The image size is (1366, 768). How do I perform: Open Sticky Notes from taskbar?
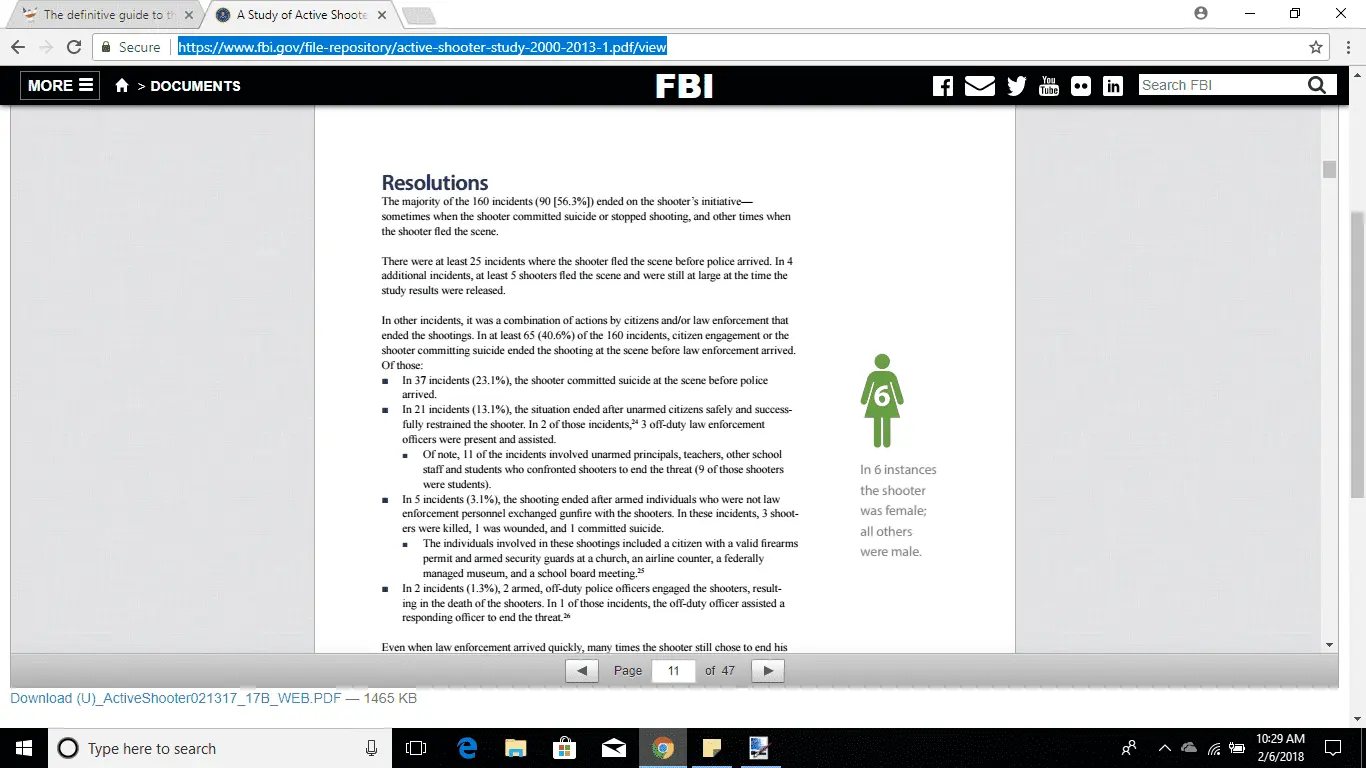[x=712, y=748]
